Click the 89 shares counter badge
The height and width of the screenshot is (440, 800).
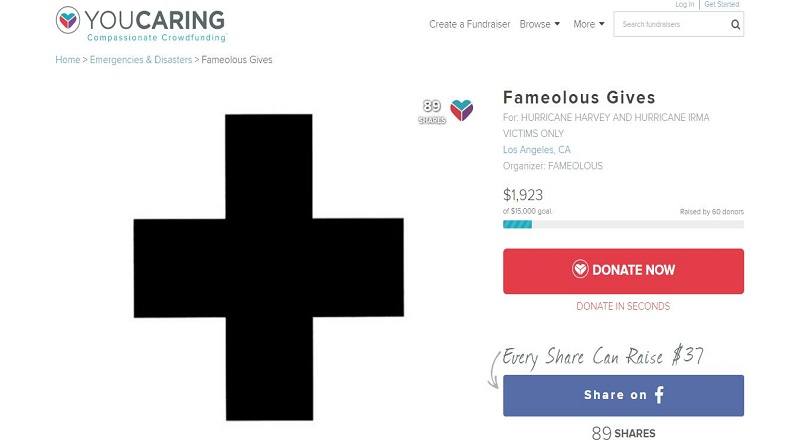point(432,111)
